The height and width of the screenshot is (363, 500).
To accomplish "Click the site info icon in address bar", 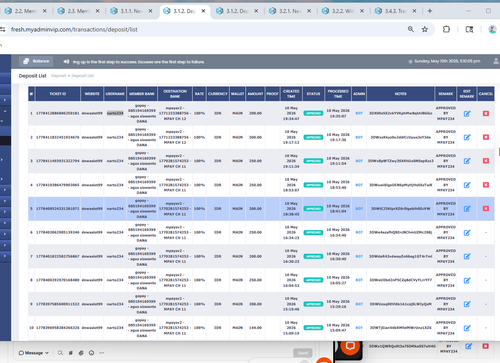I will pyautogui.click(x=3, y=29).
